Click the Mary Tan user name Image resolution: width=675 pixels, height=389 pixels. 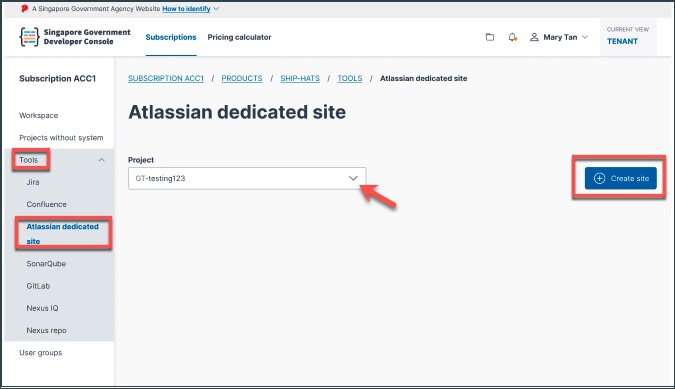pos(560,37)
